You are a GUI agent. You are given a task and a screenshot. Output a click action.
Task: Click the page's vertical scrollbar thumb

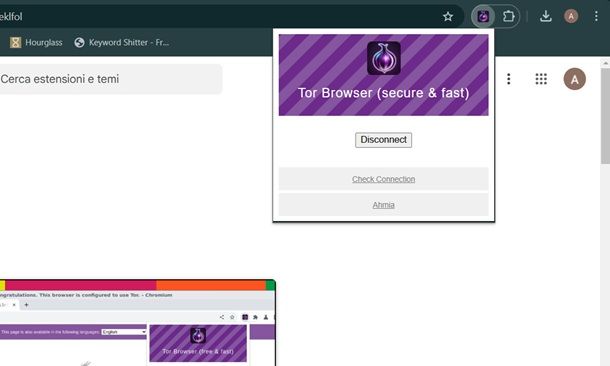[x=605, y=116]
